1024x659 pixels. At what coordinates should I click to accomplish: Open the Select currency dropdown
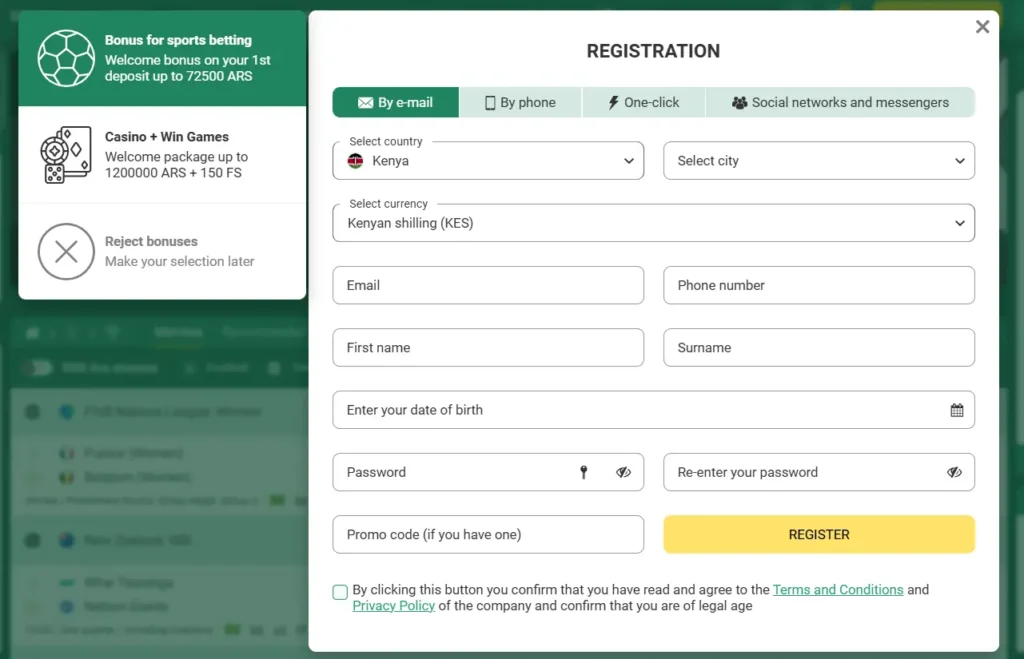point(654,223)
